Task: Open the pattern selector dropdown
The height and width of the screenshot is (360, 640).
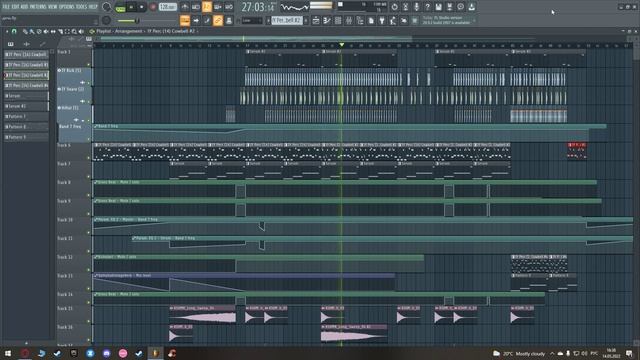Action: pyautogui.click(x=287, y=20)
